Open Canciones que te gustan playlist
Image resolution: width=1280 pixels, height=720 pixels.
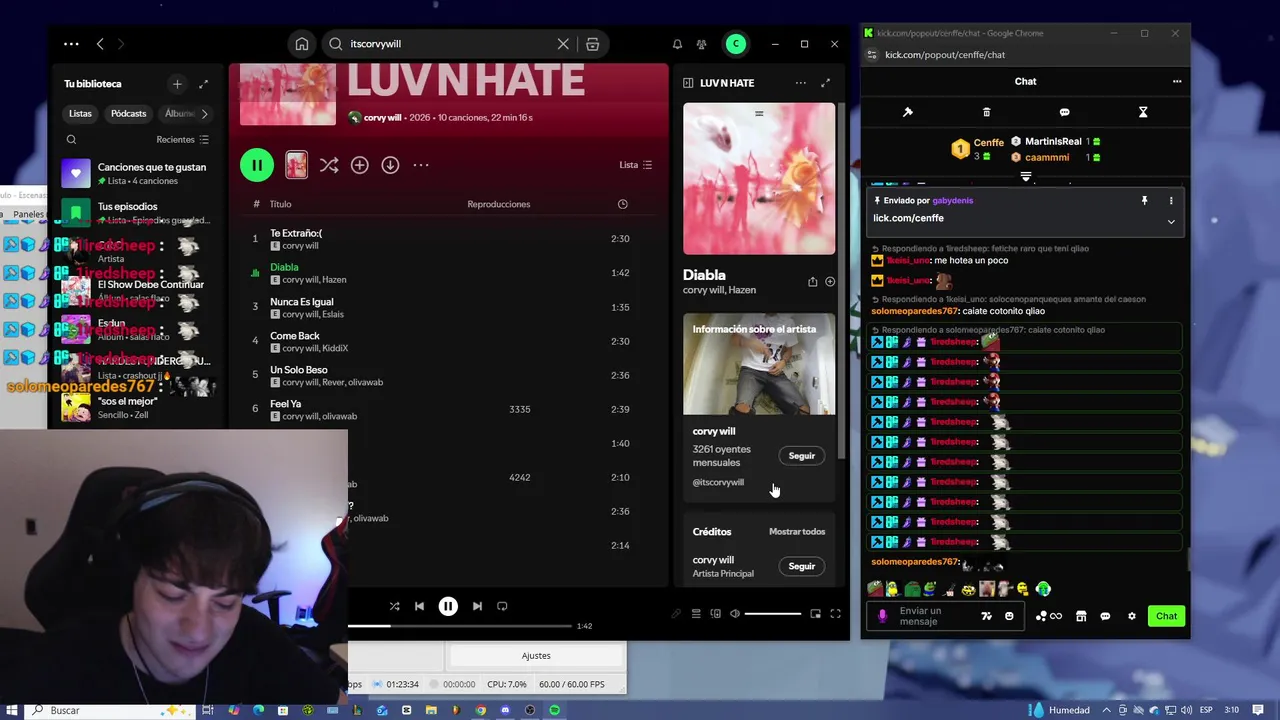click(136, 174)
